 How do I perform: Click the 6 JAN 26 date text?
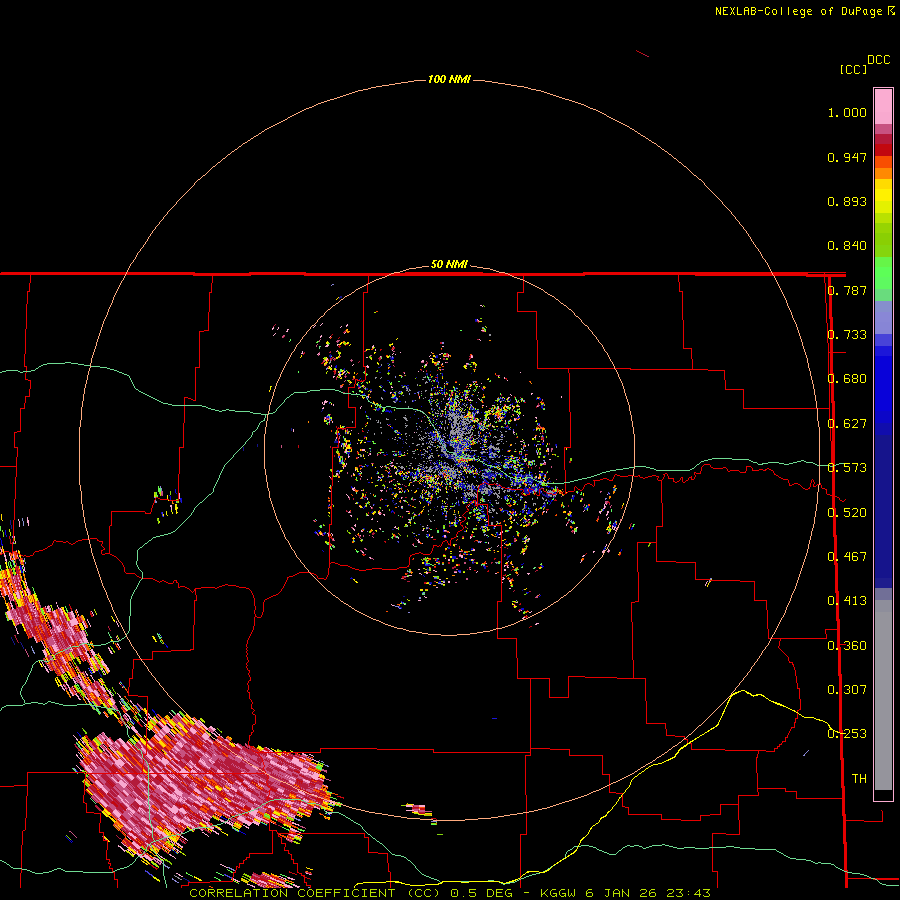tap(622, 893)
